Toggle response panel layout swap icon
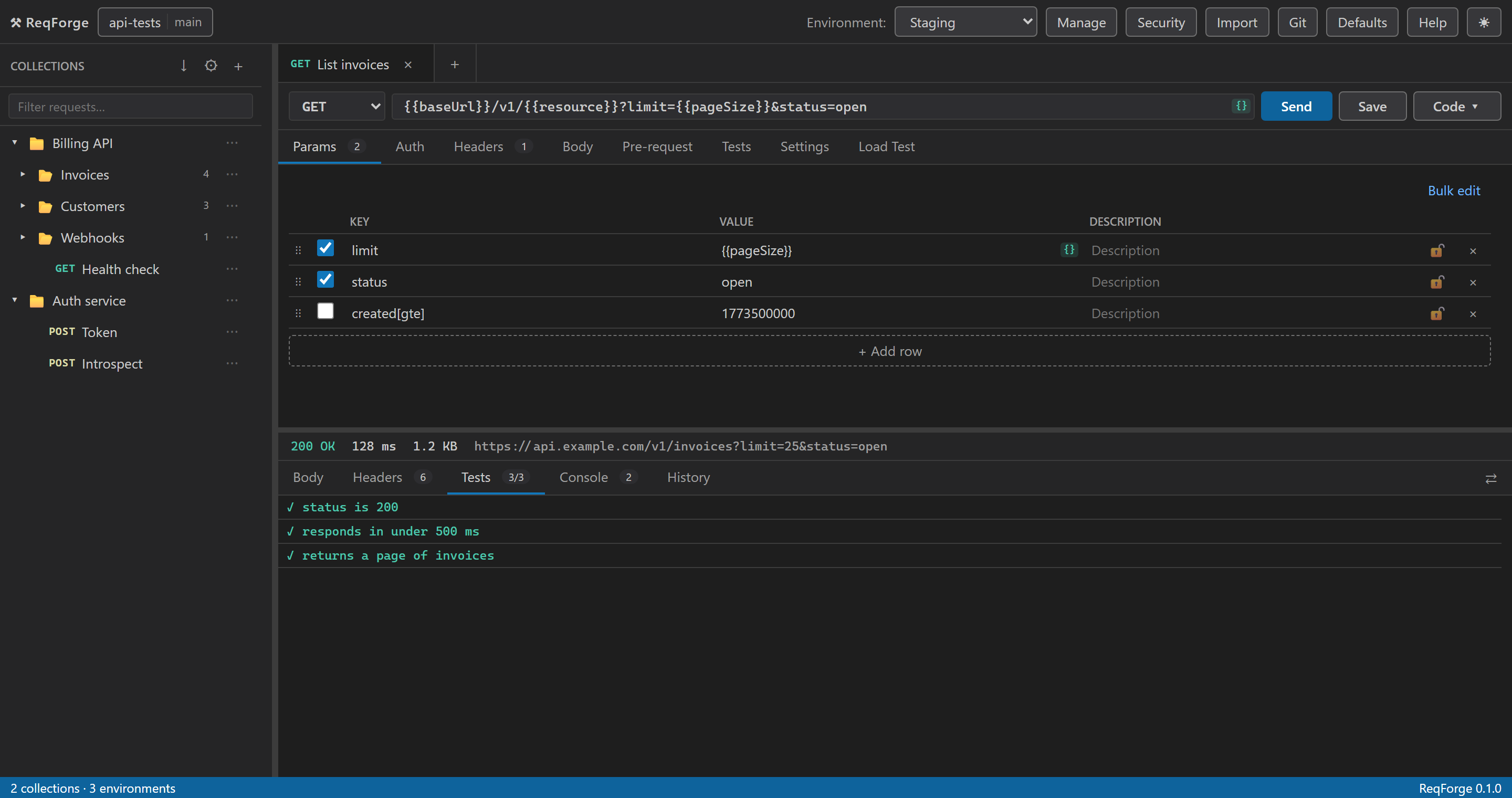This screenshot has height=798, width=1512. (1490, 479)
